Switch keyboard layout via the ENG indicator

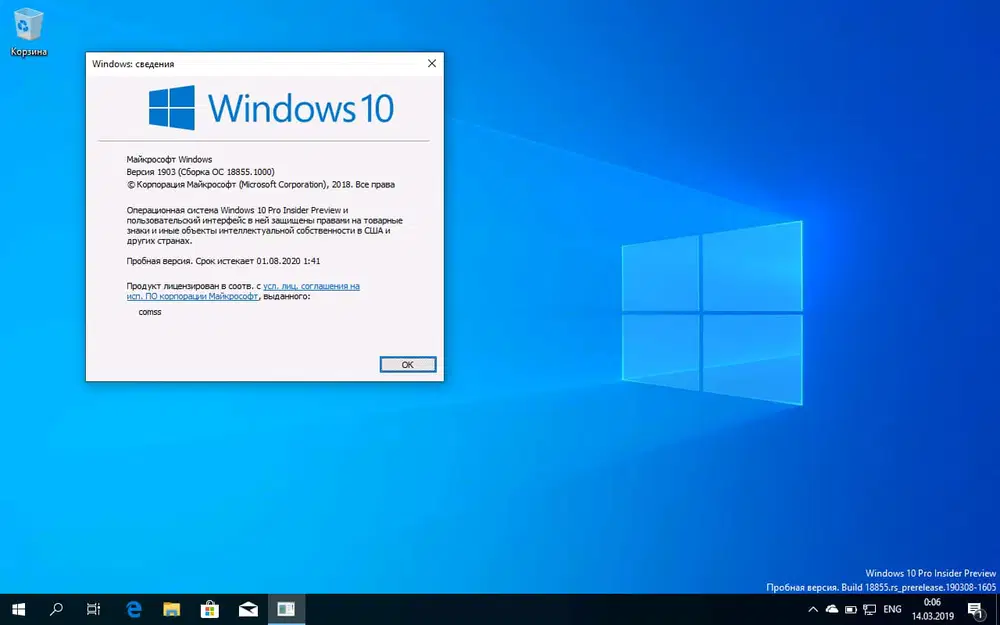892,609
